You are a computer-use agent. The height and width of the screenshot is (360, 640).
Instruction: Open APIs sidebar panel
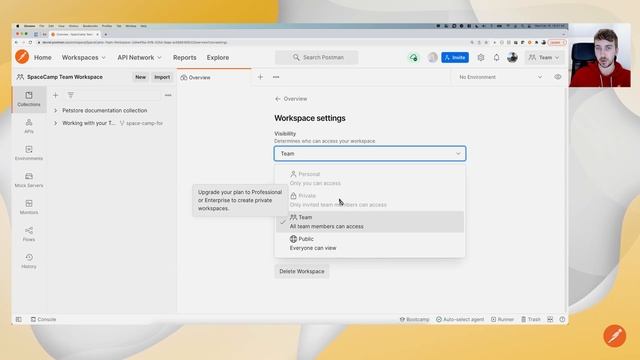[29, 126]
